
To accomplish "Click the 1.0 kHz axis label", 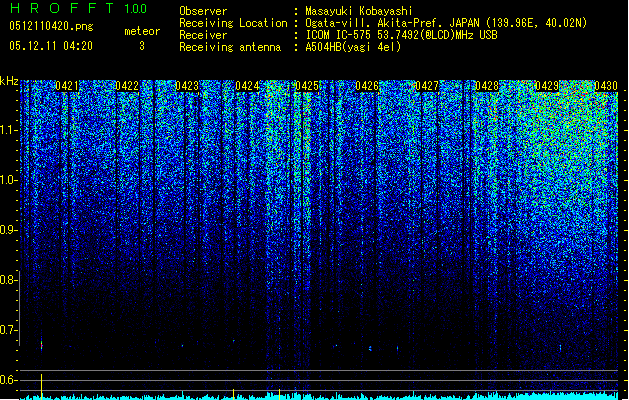I will point(8,180).
